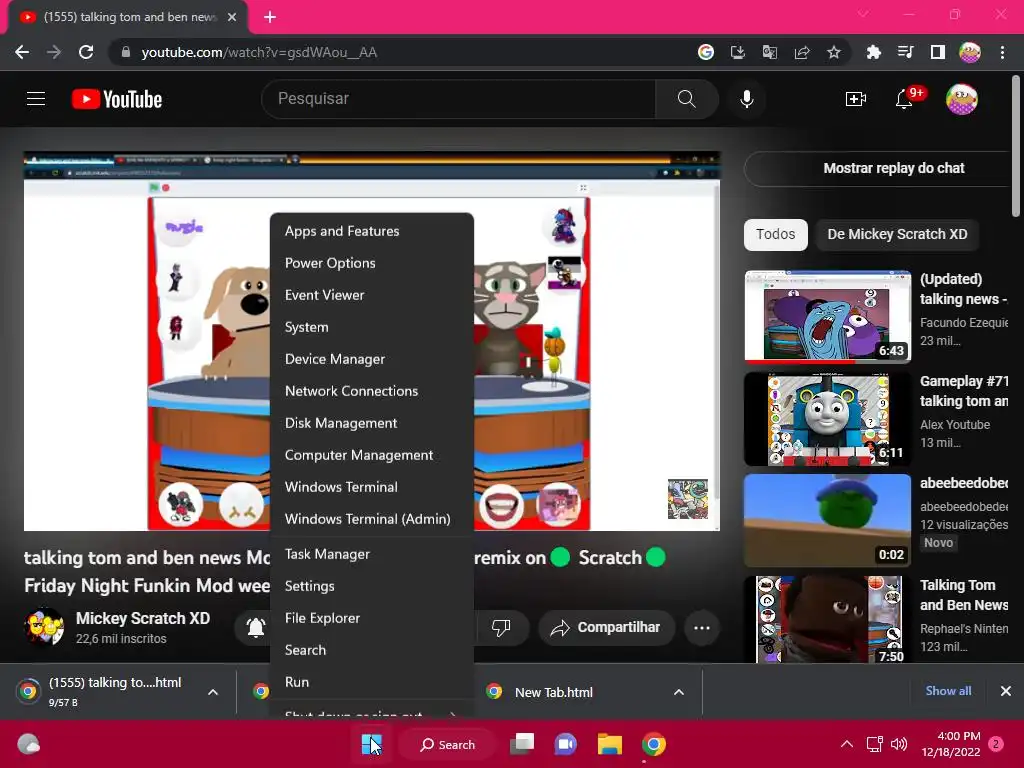1024x768 pixels.
Task: Click the taskbar Search button
Action: point(448,744)
